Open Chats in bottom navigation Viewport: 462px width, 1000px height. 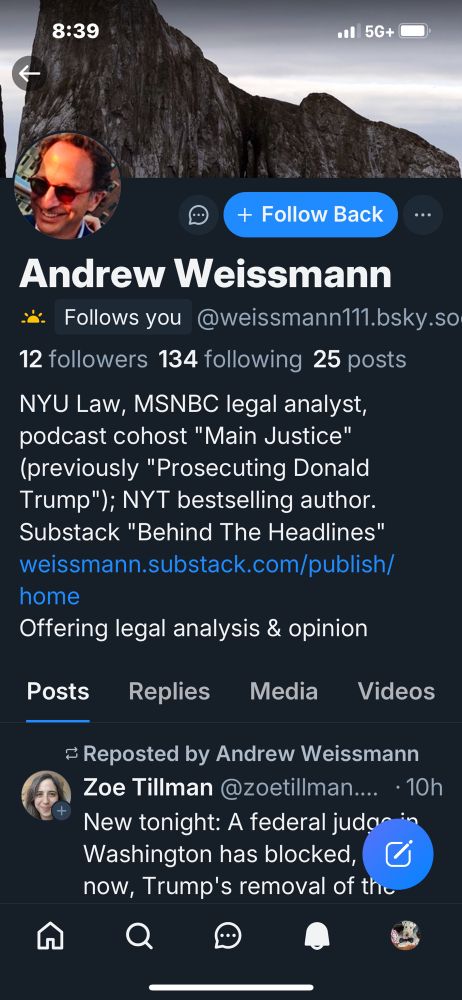click(228, 936)
